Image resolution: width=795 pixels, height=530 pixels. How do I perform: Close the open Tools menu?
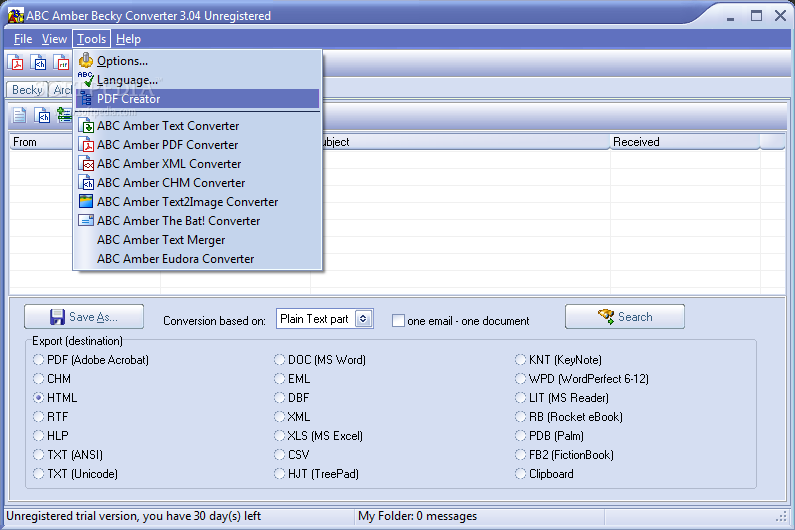click(92, 39)
